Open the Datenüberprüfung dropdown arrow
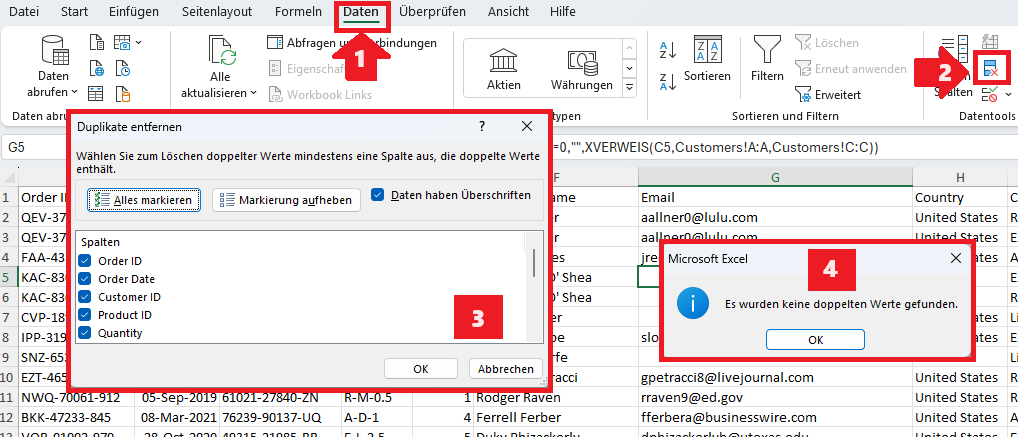The image size is (1018, 437). (x=1008, y=95)
